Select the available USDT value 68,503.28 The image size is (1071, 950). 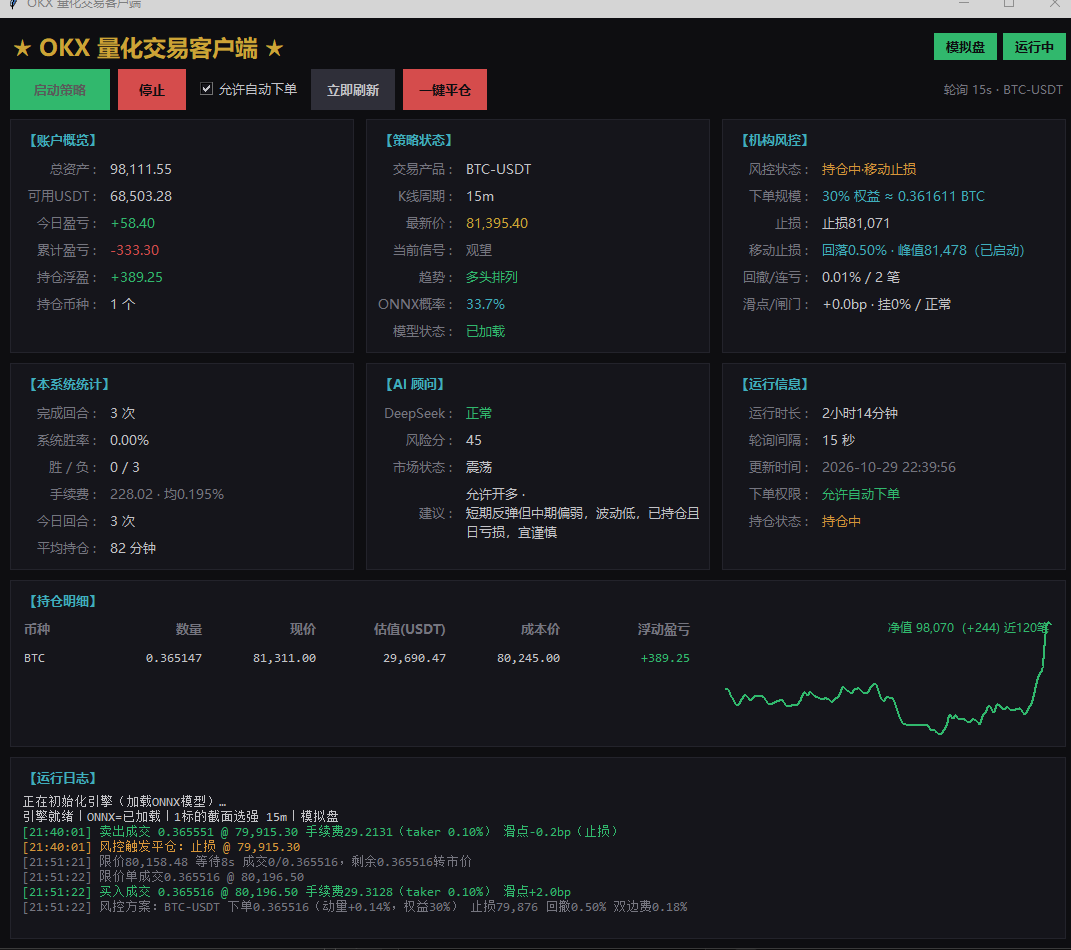tap(141, 196)
